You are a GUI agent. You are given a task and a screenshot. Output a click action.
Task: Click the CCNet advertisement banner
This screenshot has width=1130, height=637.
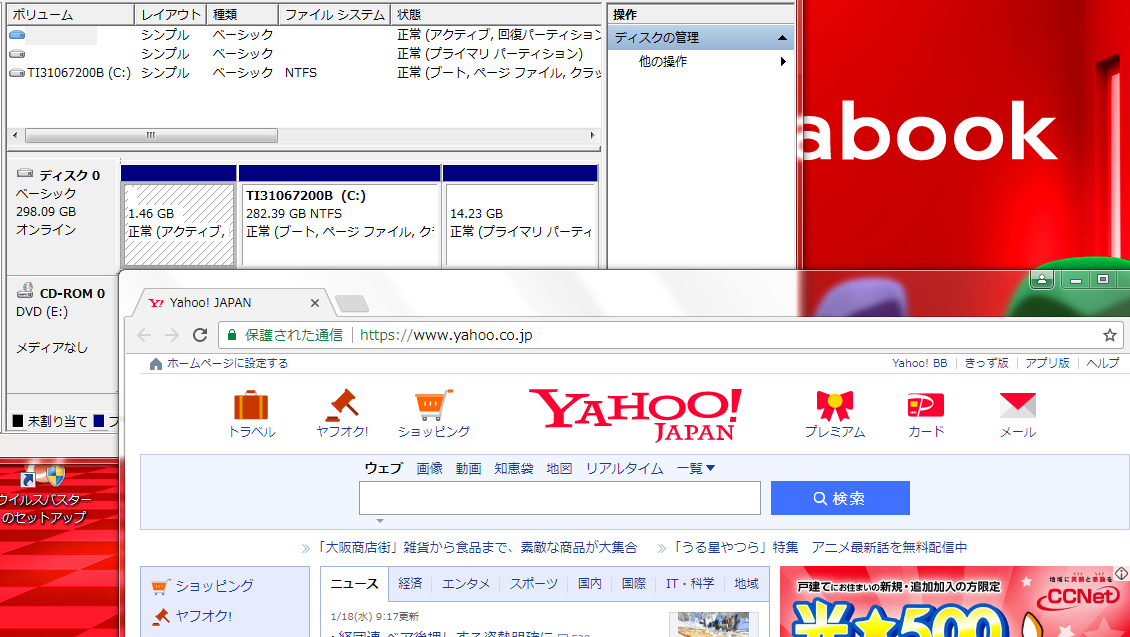(955, 602)
